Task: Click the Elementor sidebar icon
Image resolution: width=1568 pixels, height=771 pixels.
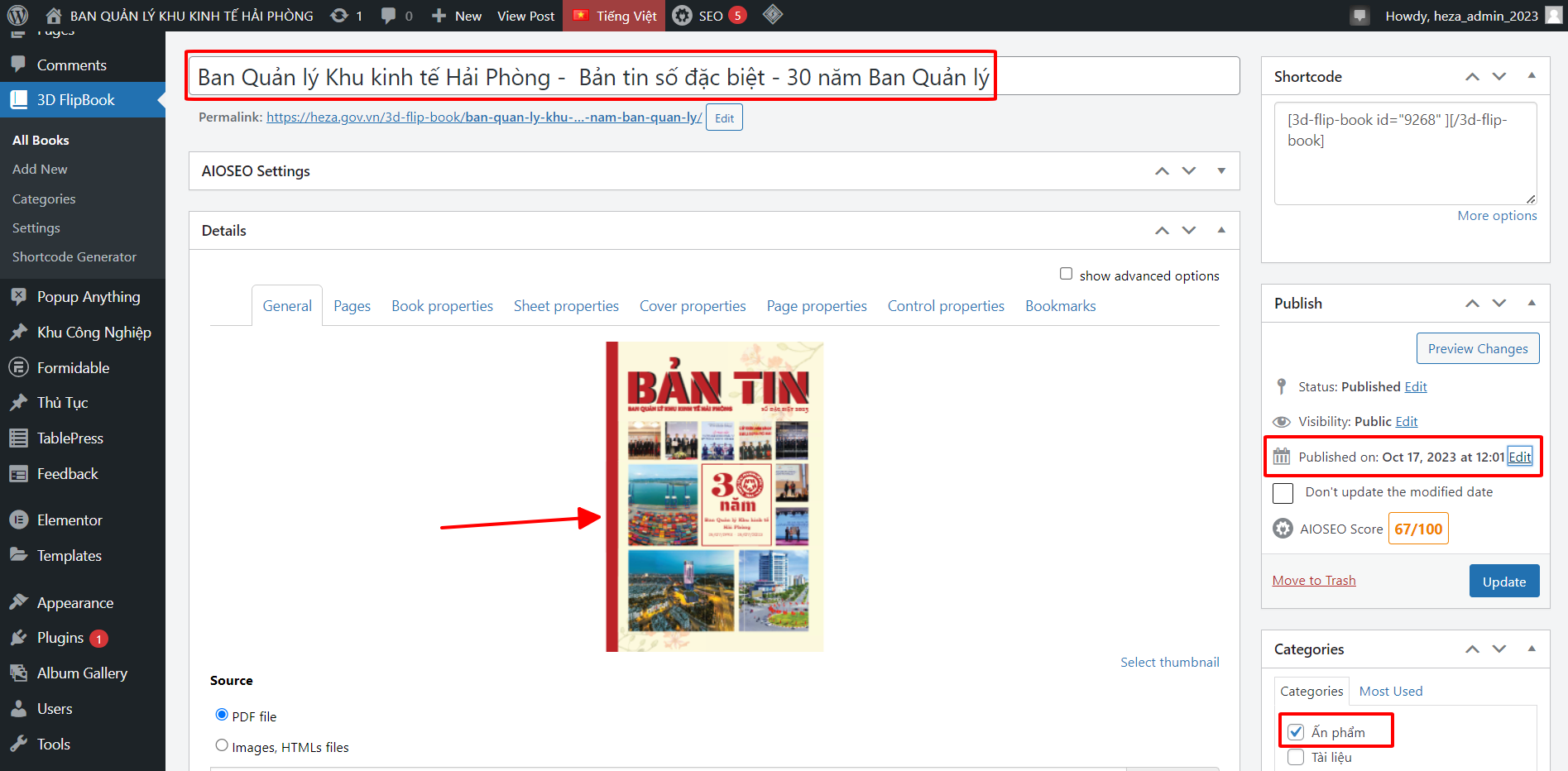Action: [18, 520]
